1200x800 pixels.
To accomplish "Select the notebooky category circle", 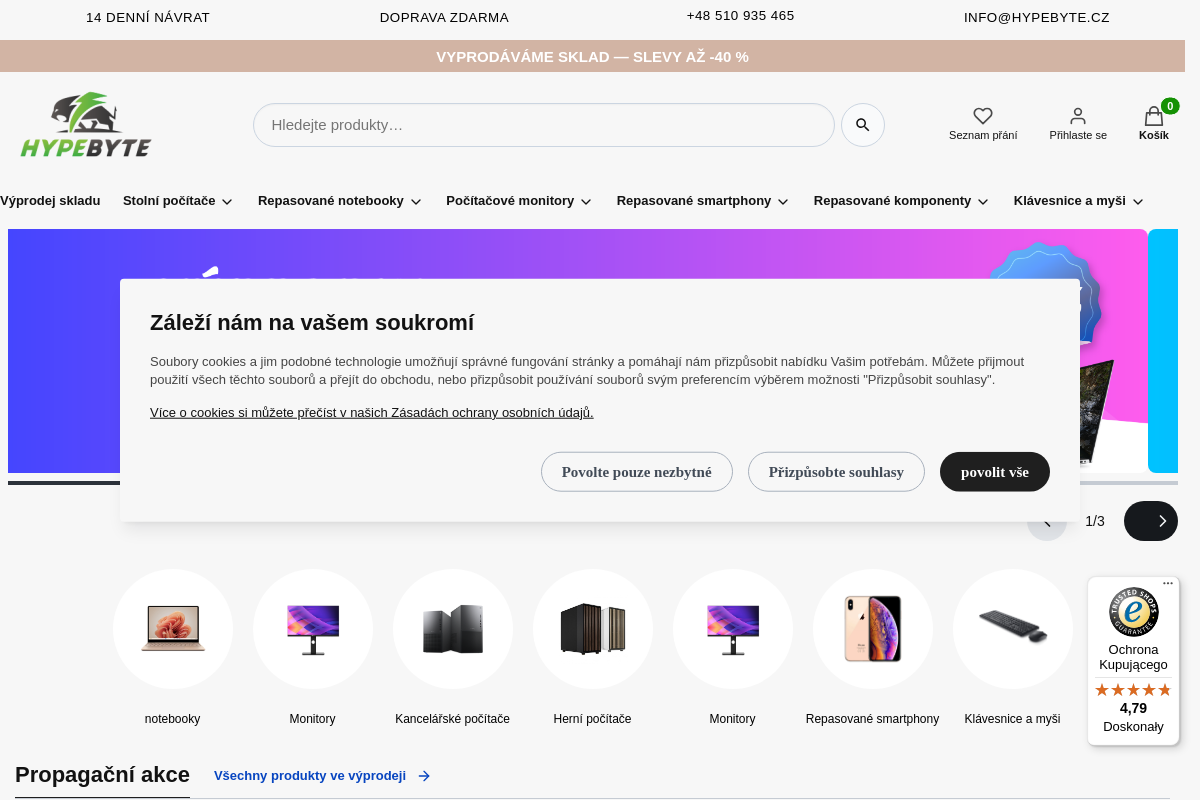I will pyautogui.click(x=173, y=629).
